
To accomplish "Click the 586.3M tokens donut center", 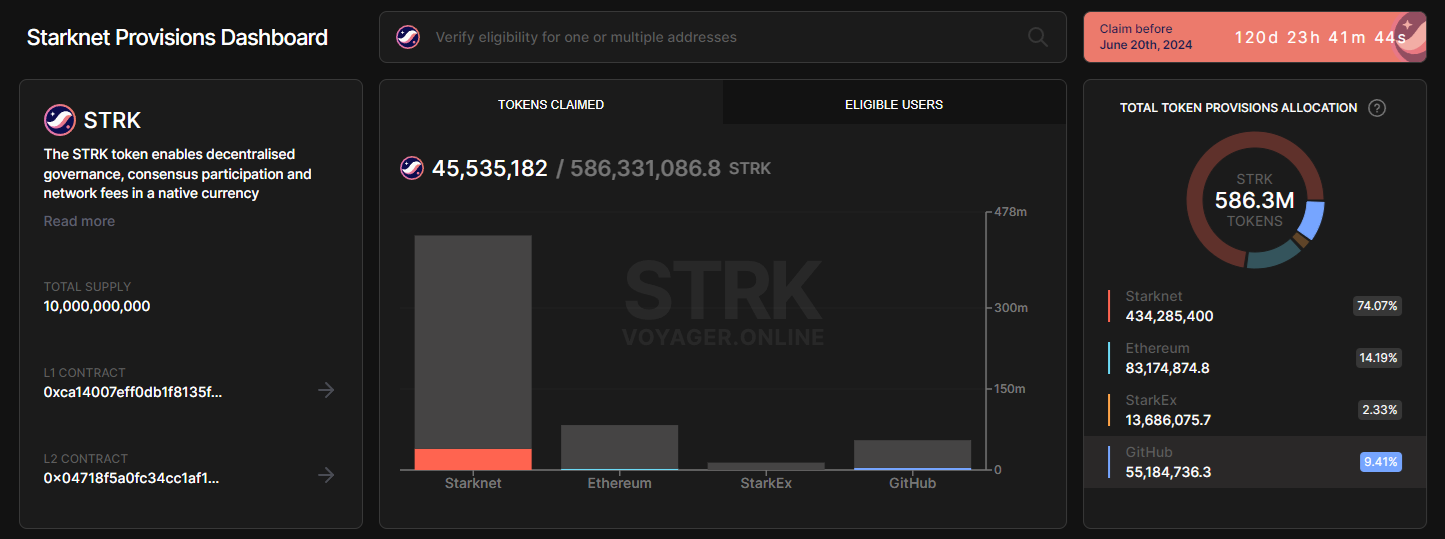I will (x=1255, y=200).
